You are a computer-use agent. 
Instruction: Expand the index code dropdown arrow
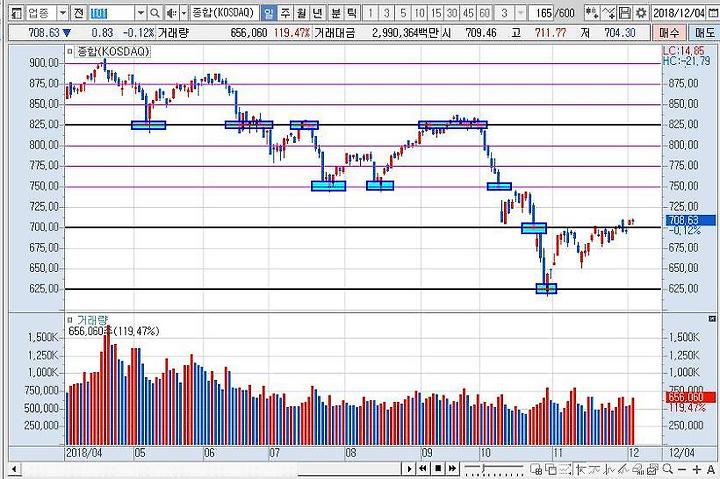pos(141,13)
